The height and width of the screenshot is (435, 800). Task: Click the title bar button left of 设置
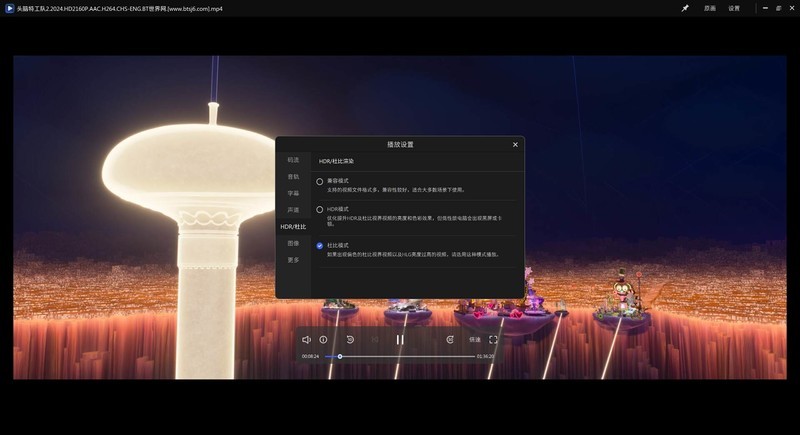pyautogui.click(x=710, y=8)
